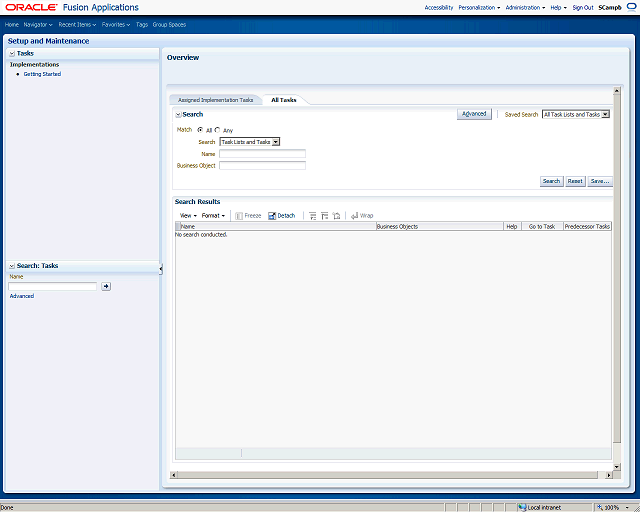Open the Personalization menu
Image resolution: width=640 pixels, height=512 pixels.
479,7
